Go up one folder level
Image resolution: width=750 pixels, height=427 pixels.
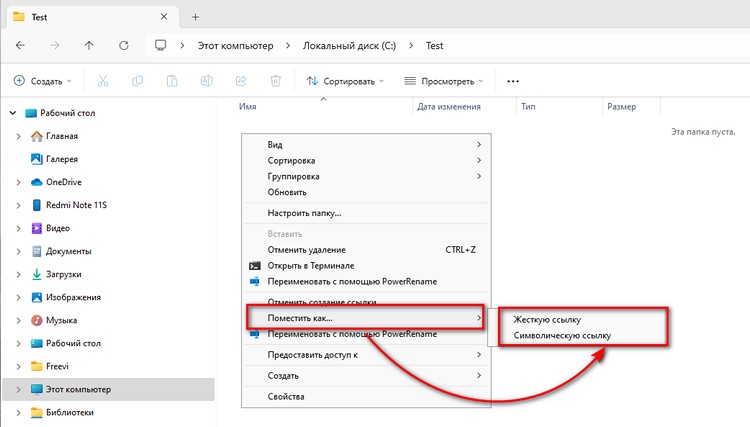coord(89,45)
